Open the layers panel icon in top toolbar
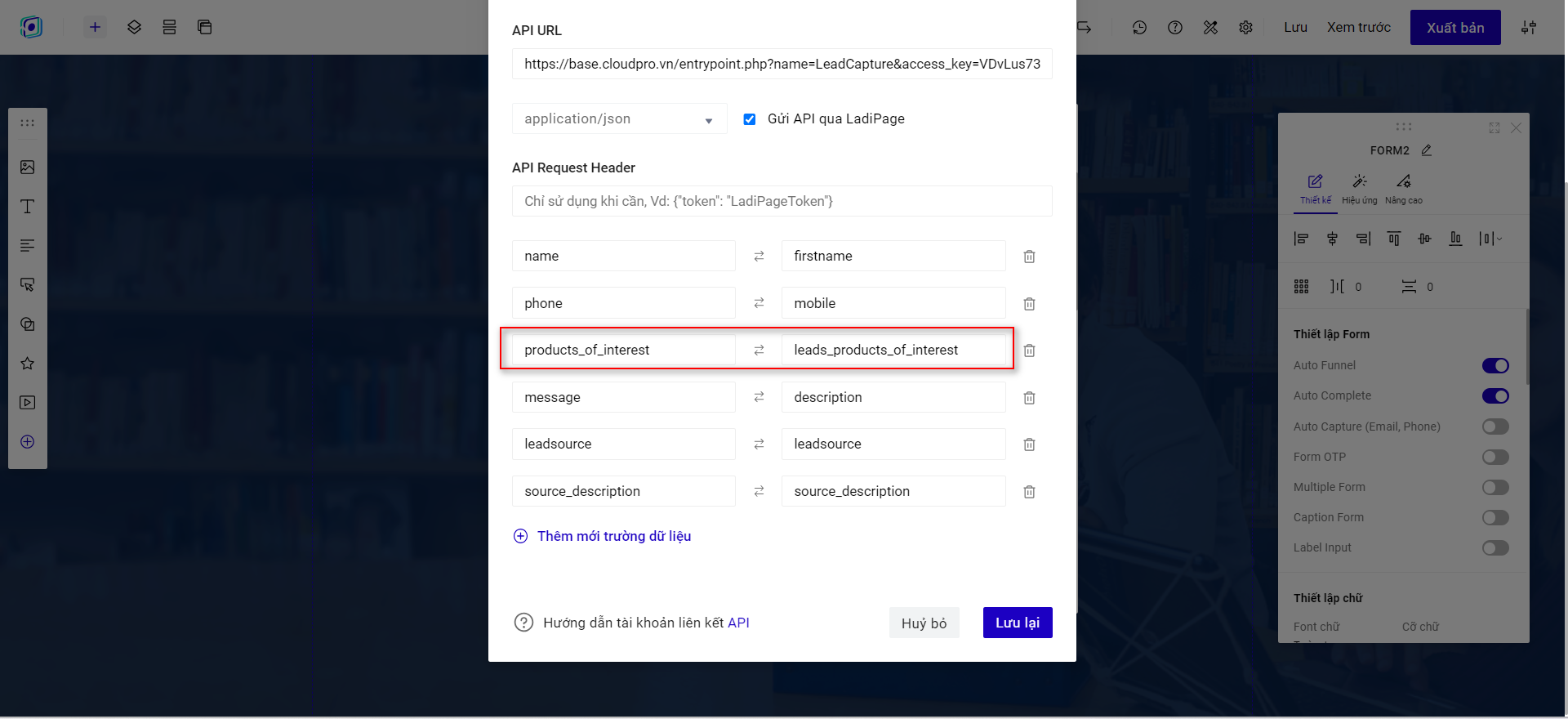The image size is (1568, 719). click(x=135, y=28)
